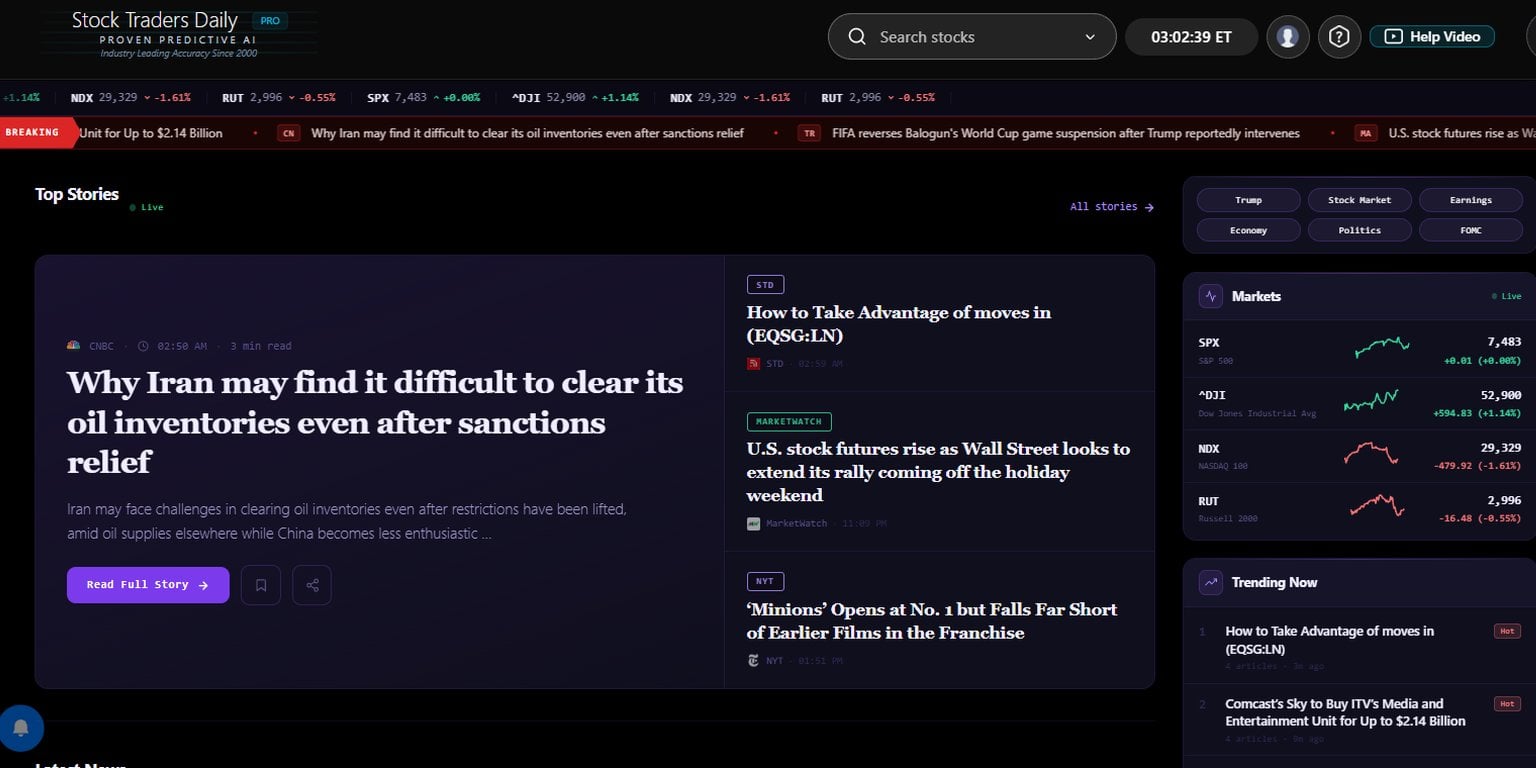1536x768 pixels.
Task: Click the SPX sparkline chart
Action: click(x=1382, y=346)
